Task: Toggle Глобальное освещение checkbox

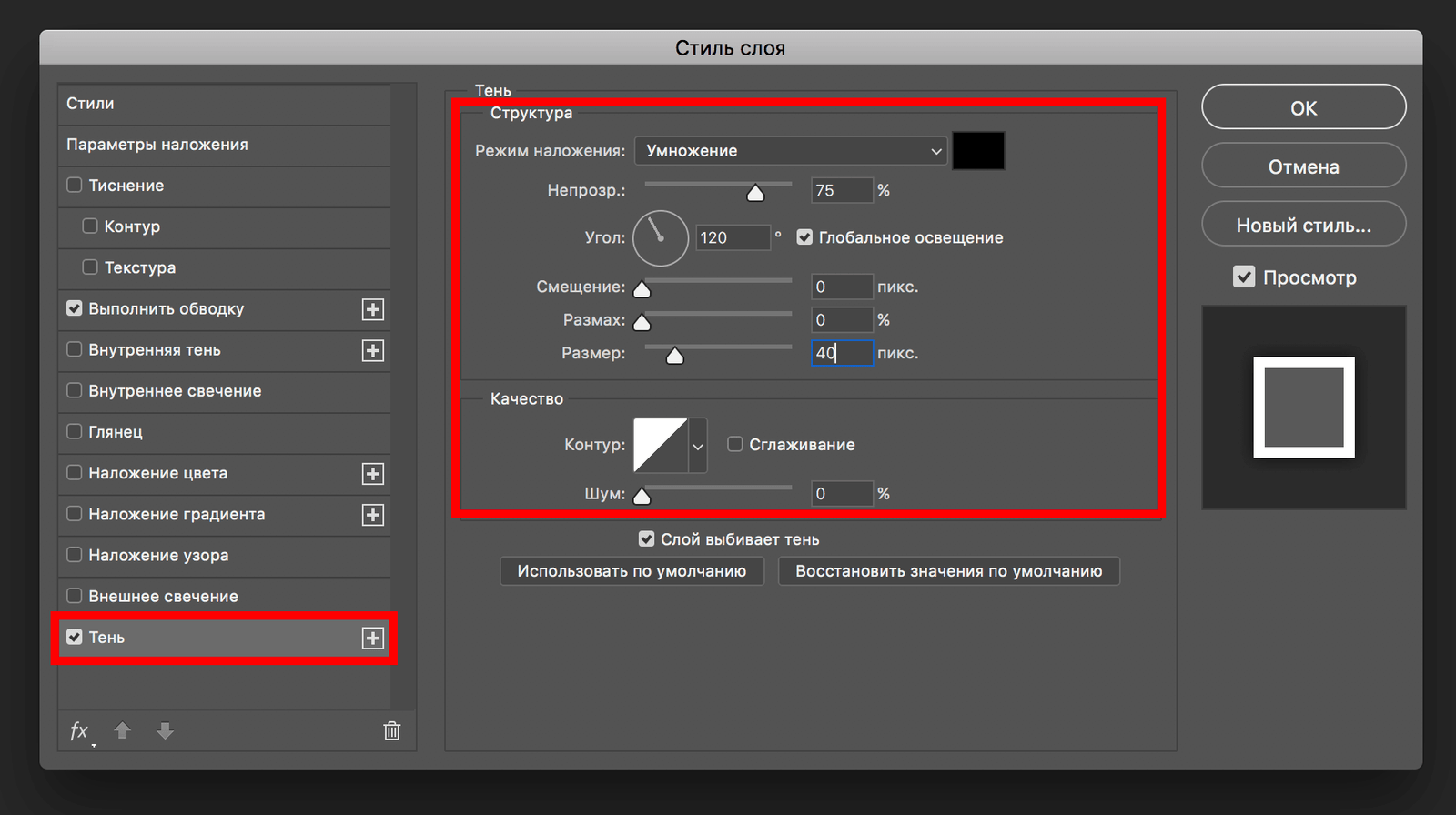Action: (804, 237)
